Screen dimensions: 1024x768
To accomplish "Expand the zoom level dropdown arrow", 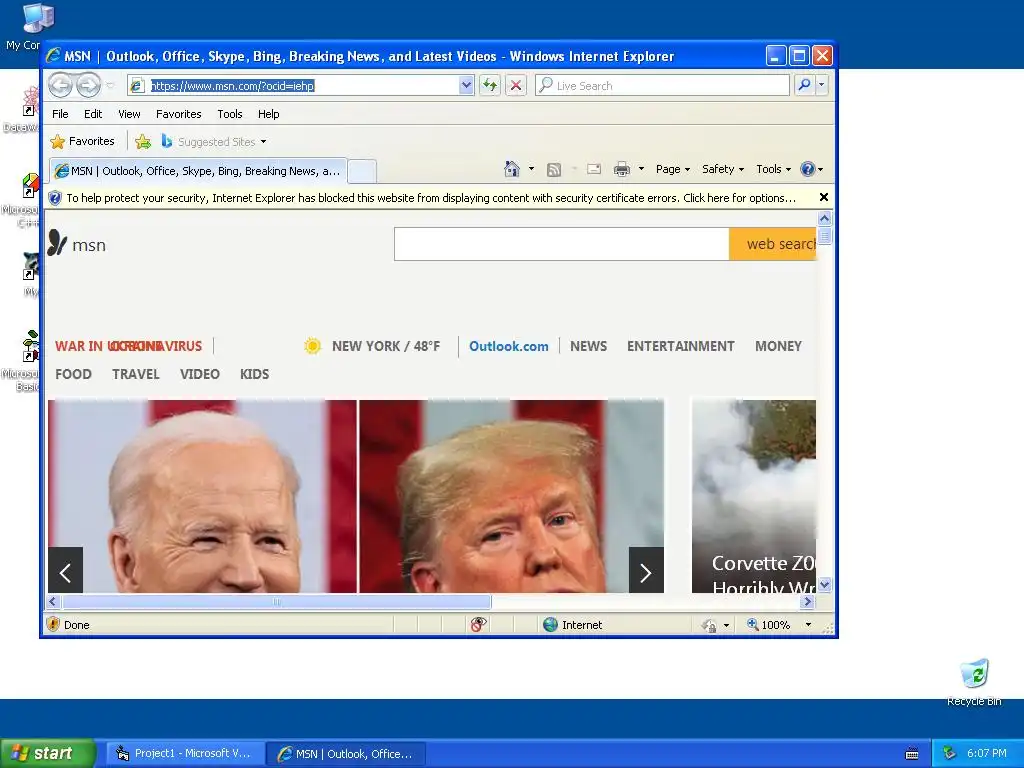I will [808, 625].
